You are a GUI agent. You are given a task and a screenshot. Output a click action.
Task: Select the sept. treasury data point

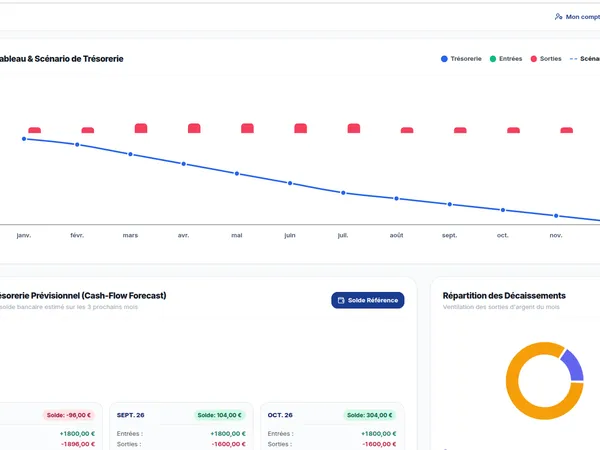[x=450, y=204]
